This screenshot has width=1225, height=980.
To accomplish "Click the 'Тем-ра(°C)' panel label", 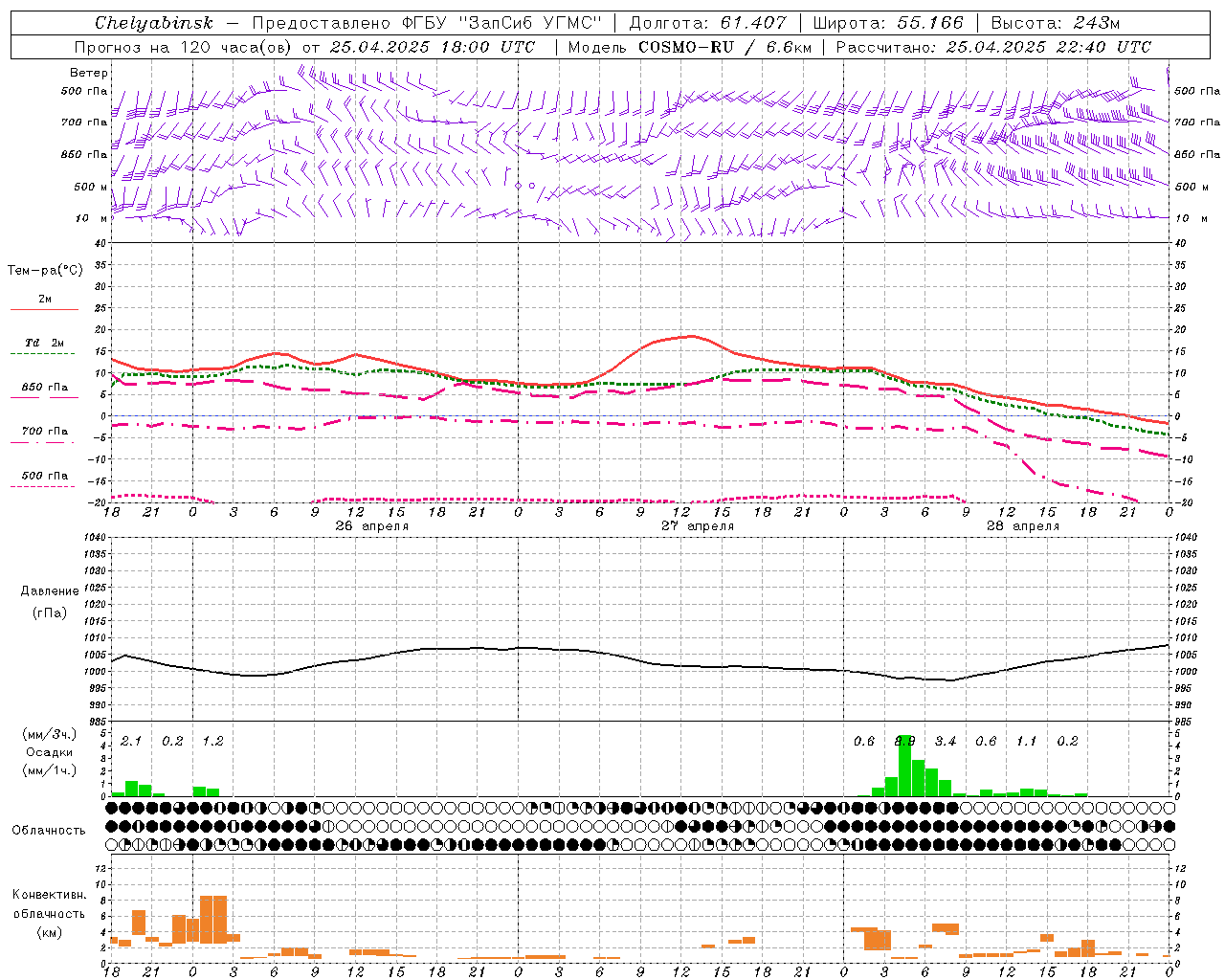I will click(x=45, y=271).
